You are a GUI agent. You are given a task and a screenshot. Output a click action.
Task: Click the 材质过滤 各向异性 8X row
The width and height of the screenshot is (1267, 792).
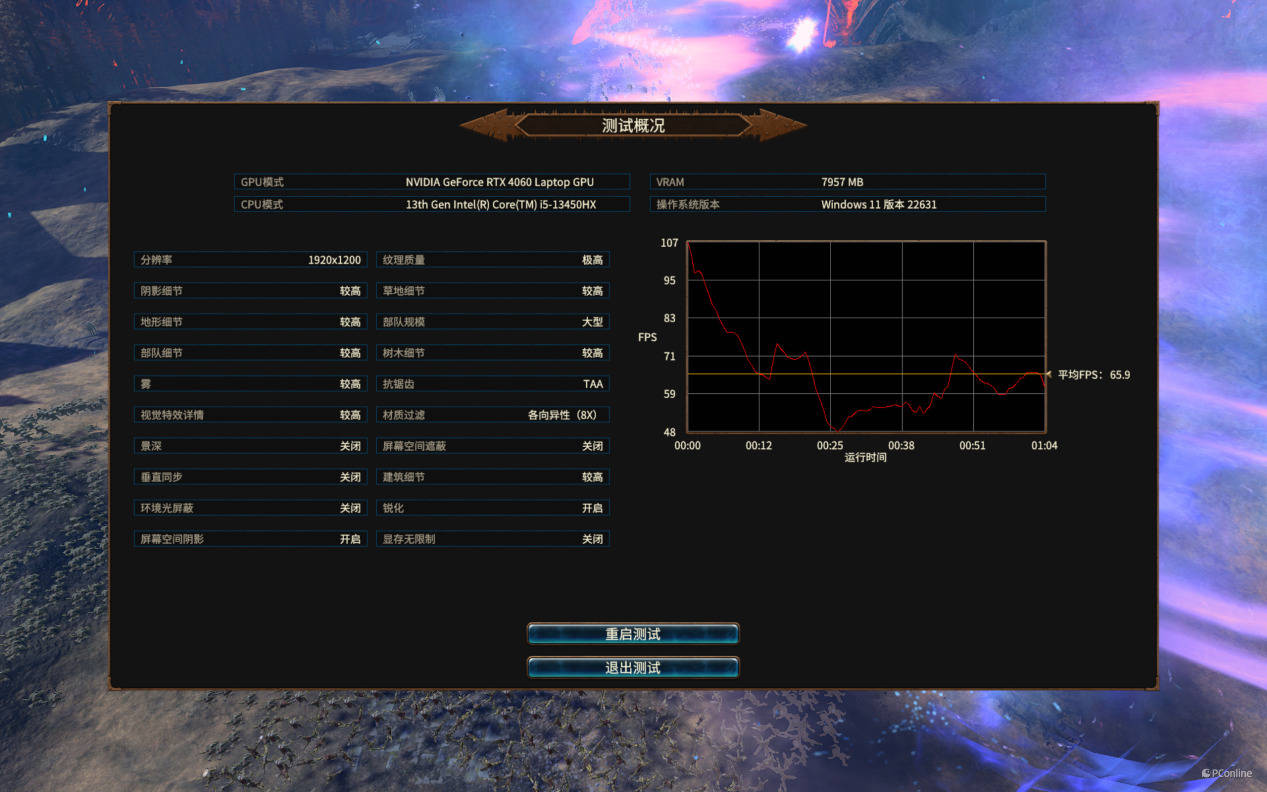[493, 415]
